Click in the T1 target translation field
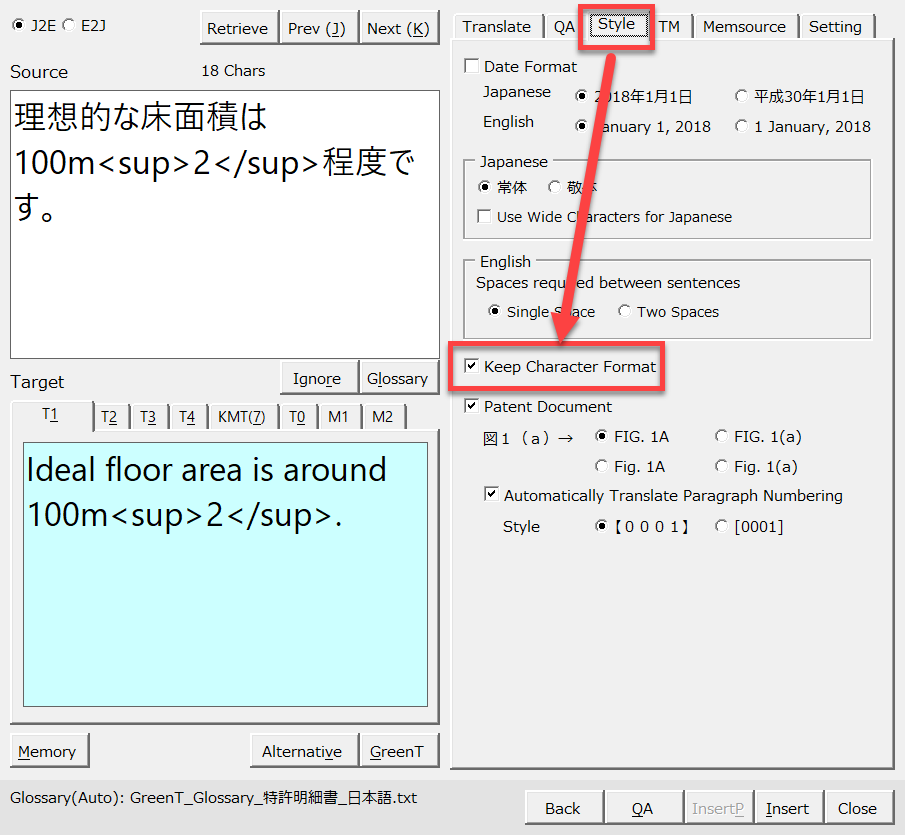Viewport: 905px width, 835px height. pos(225,600)
